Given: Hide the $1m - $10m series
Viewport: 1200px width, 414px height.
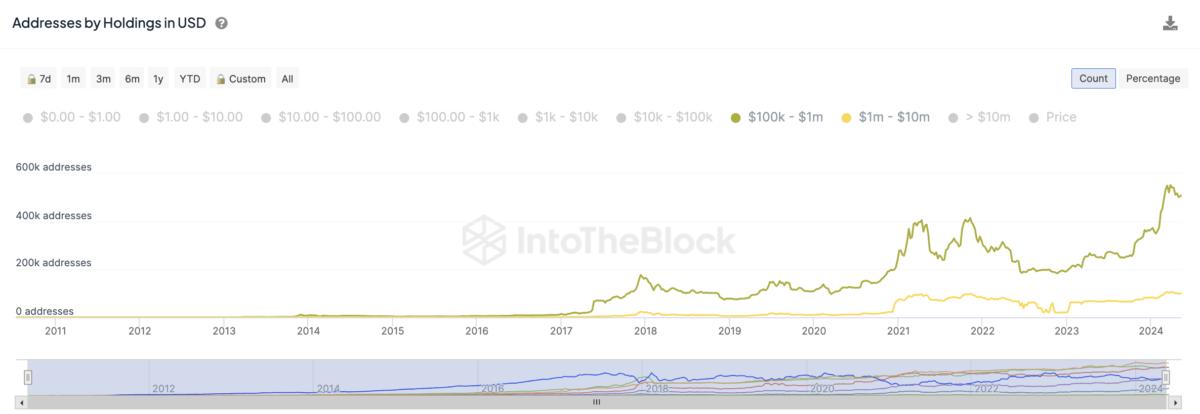Looking at the screenshot, I should click(886, 117).
